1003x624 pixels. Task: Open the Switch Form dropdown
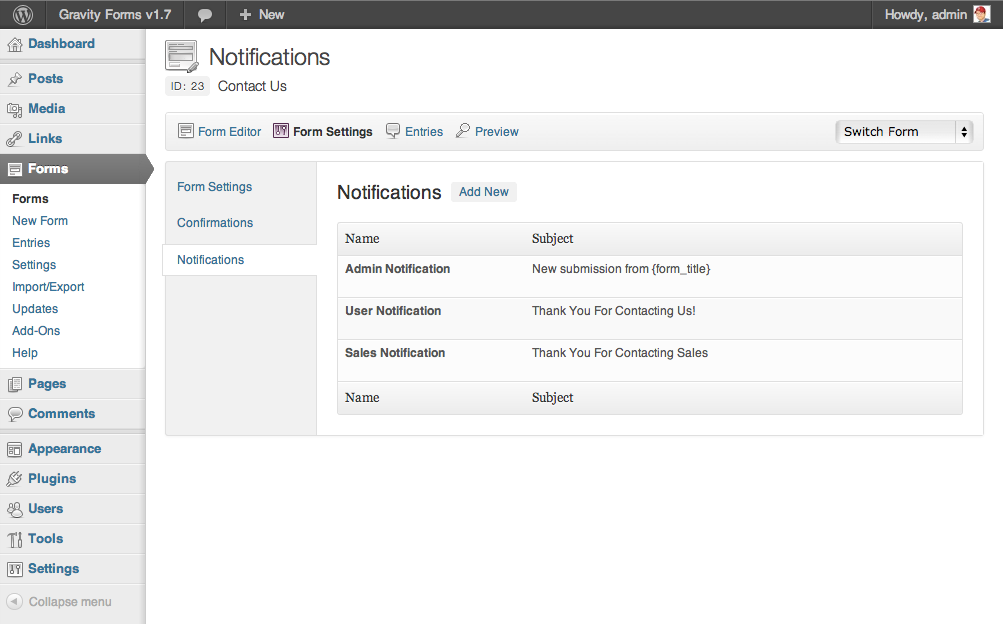pos(904,132)
